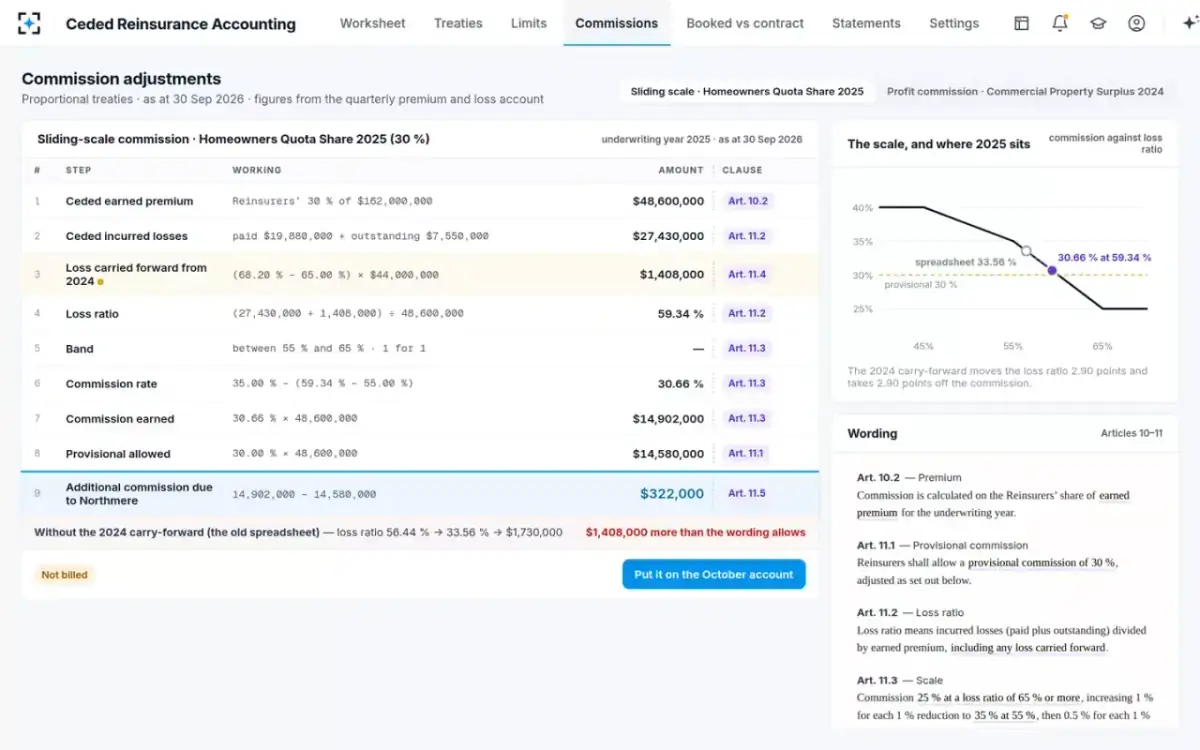Open Art. 11.2 clause on Loss ratio row
The image size is (1200, 750).
(747, 313)
